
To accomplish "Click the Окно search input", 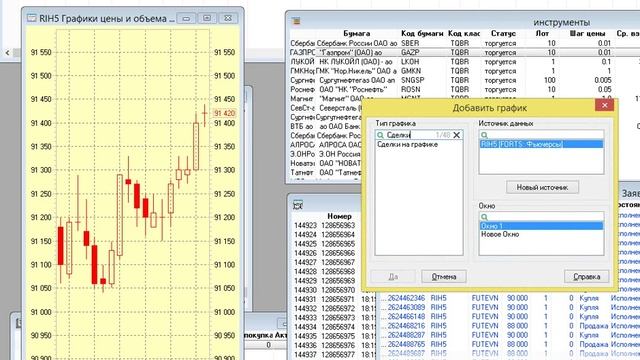I will pyautogui.click(x=541, y=217).
